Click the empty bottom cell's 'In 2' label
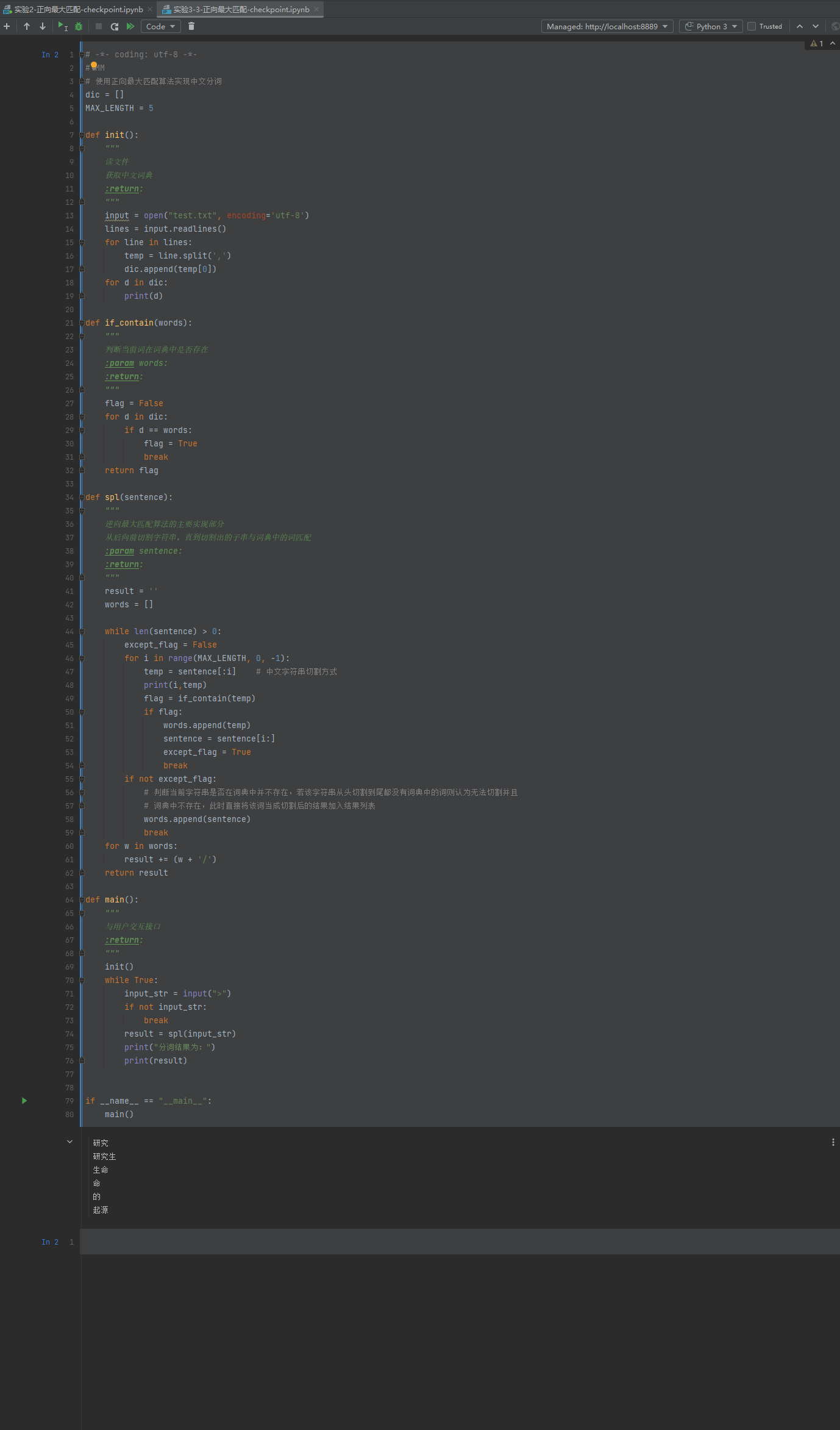The height and width of the screenshot is (1430, 840). (x=50, y=1242)
